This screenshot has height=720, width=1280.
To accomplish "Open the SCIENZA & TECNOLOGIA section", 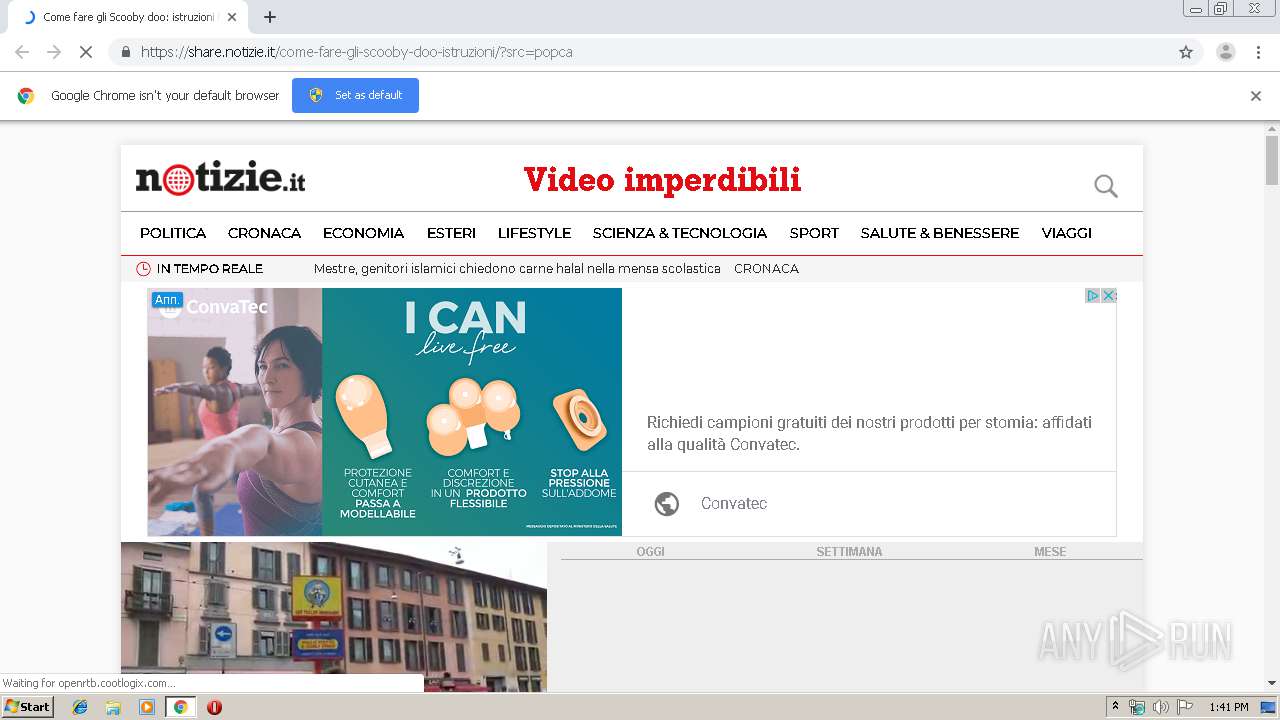I will click(x=680, y=233).
